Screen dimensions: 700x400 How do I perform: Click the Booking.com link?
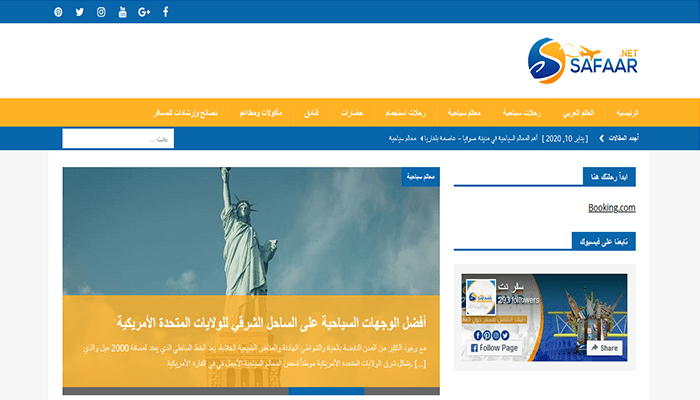pyautogui.click(x=612, y=208)
